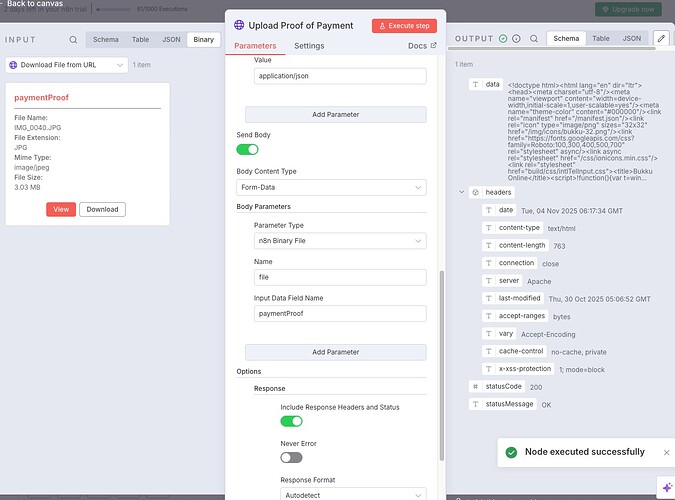This screenshot has height=500, width=675.
Task: Click the Upgrade now button
Action: coord(629,9)
